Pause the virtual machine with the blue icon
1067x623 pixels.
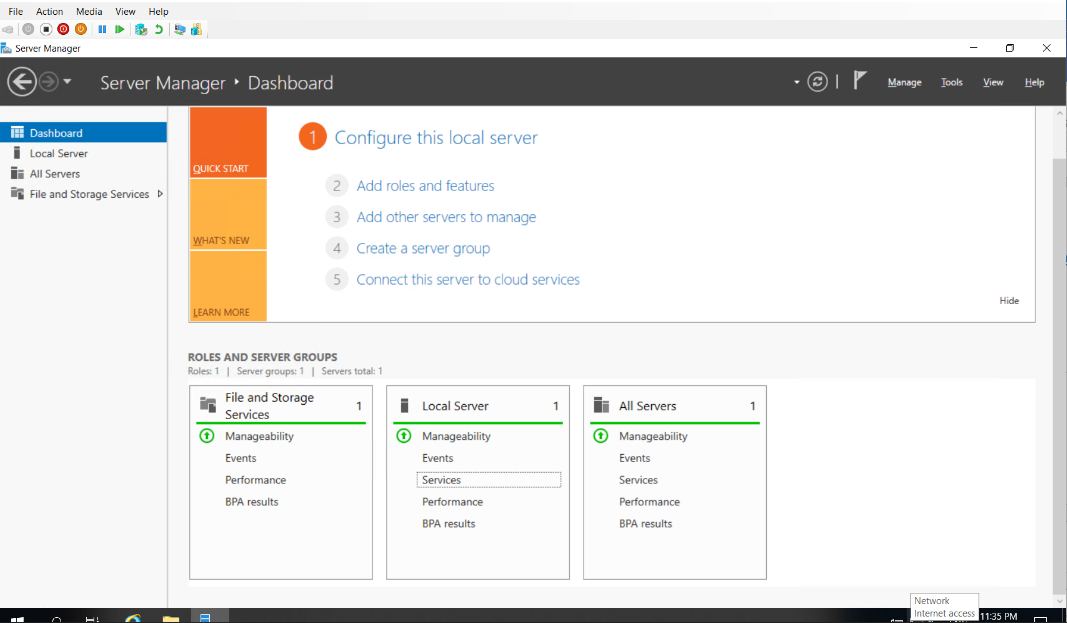click(x=102, y=29)
